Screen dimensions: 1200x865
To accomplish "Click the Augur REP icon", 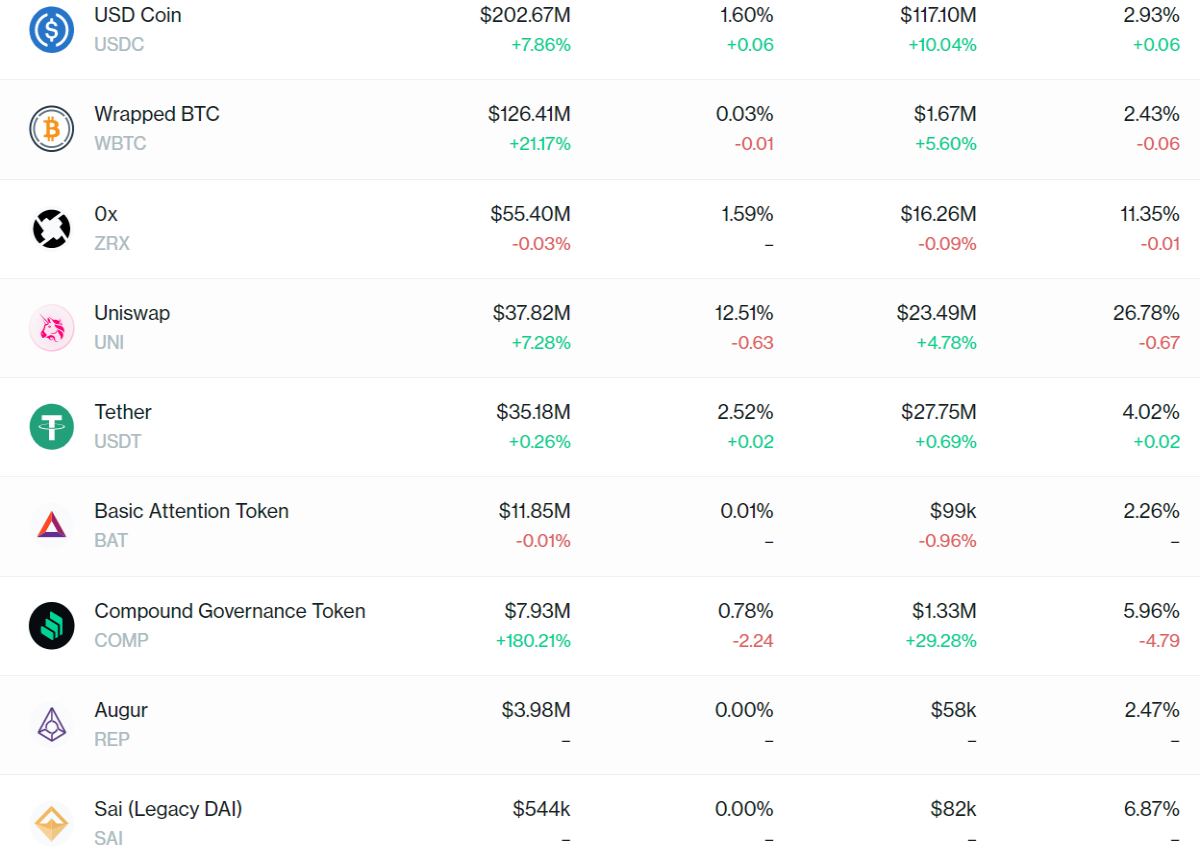I will pos(51,725).
